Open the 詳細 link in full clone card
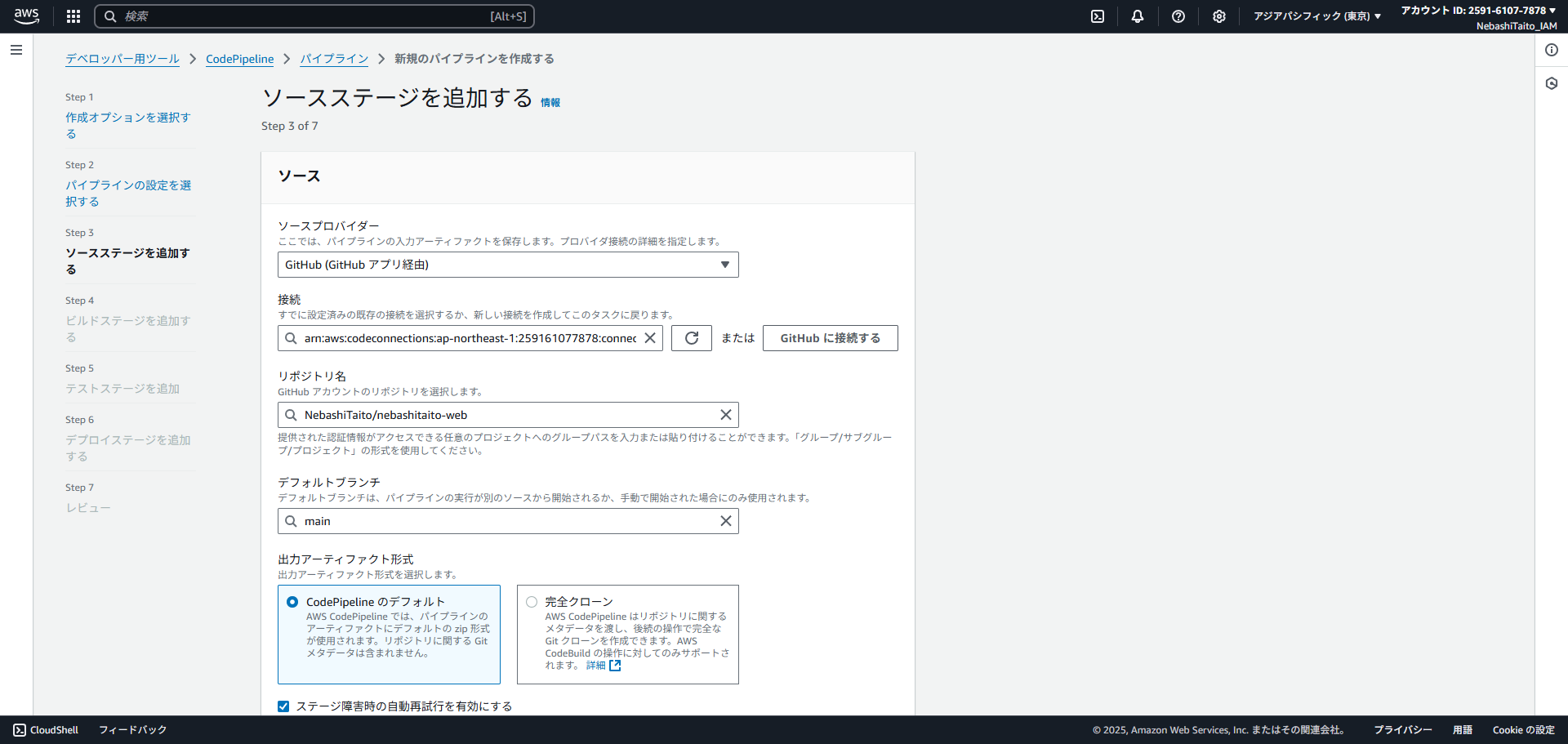Image resolution: width=1568 pixels, height=744 pixels. coord(596,666)
